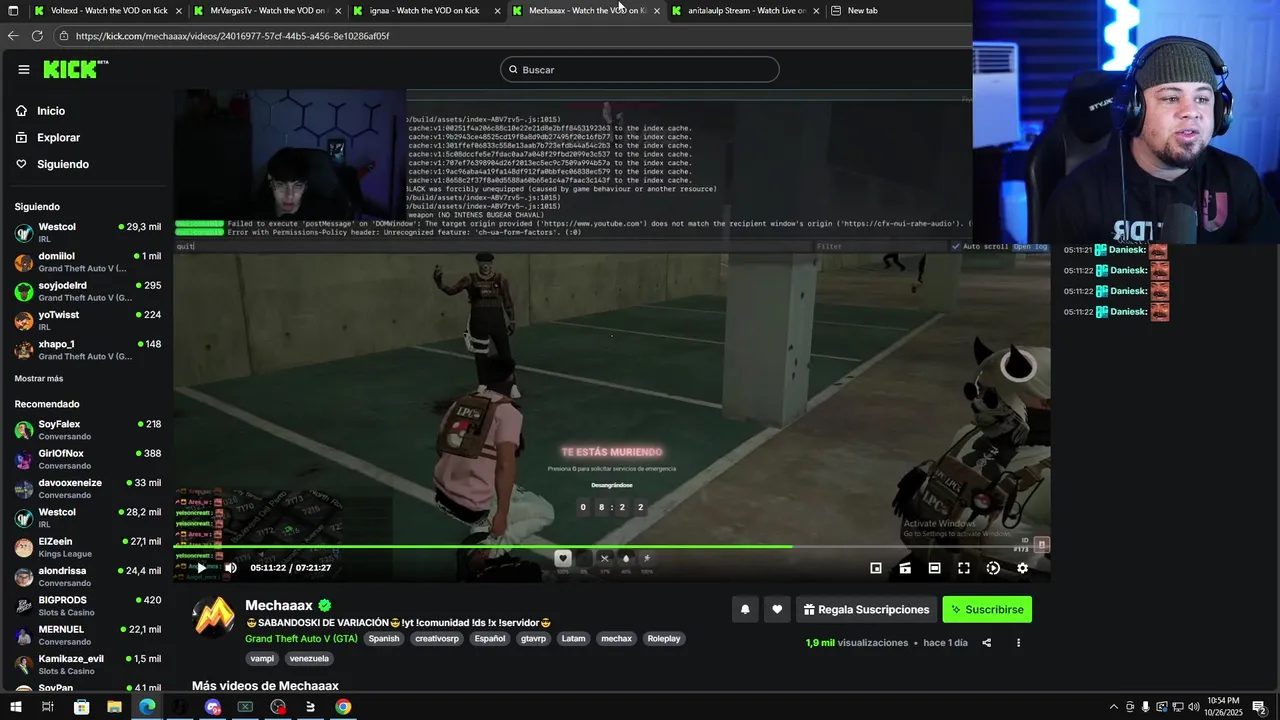Click the Mechaaax channel name
This screenshot has height=720, width=1280.
coord(279,606)
